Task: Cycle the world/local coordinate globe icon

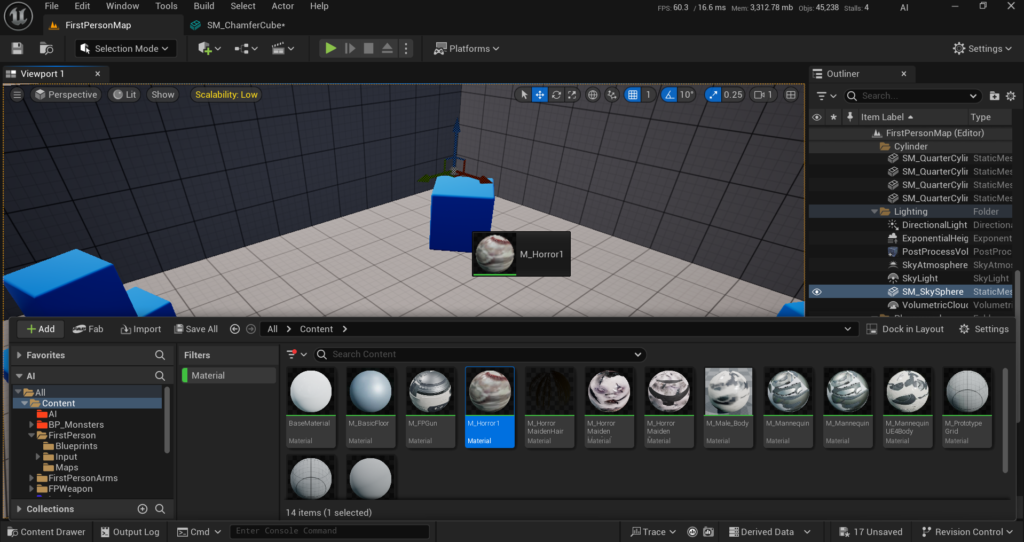Action: [592, 95]
